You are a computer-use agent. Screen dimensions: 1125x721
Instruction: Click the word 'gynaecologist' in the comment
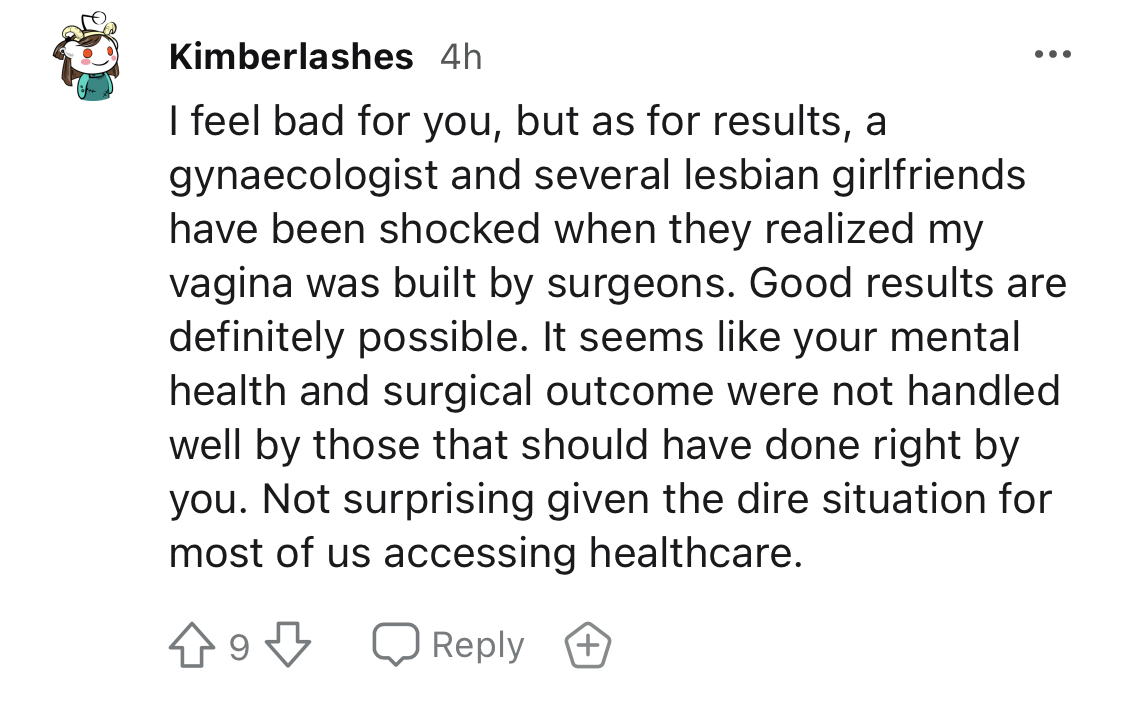(x=304, y=176)
